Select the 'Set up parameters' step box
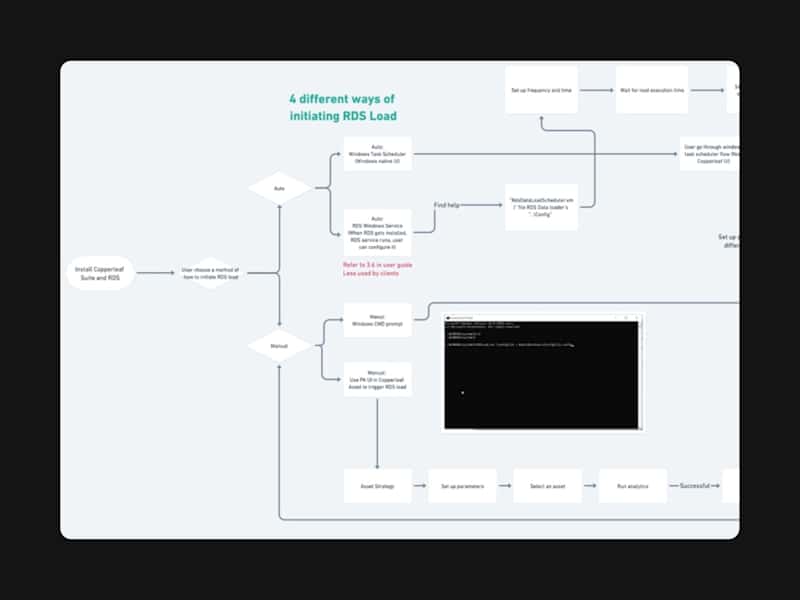Image resolution: width=800 pixels, height=600 pixels. pos(462,486)
